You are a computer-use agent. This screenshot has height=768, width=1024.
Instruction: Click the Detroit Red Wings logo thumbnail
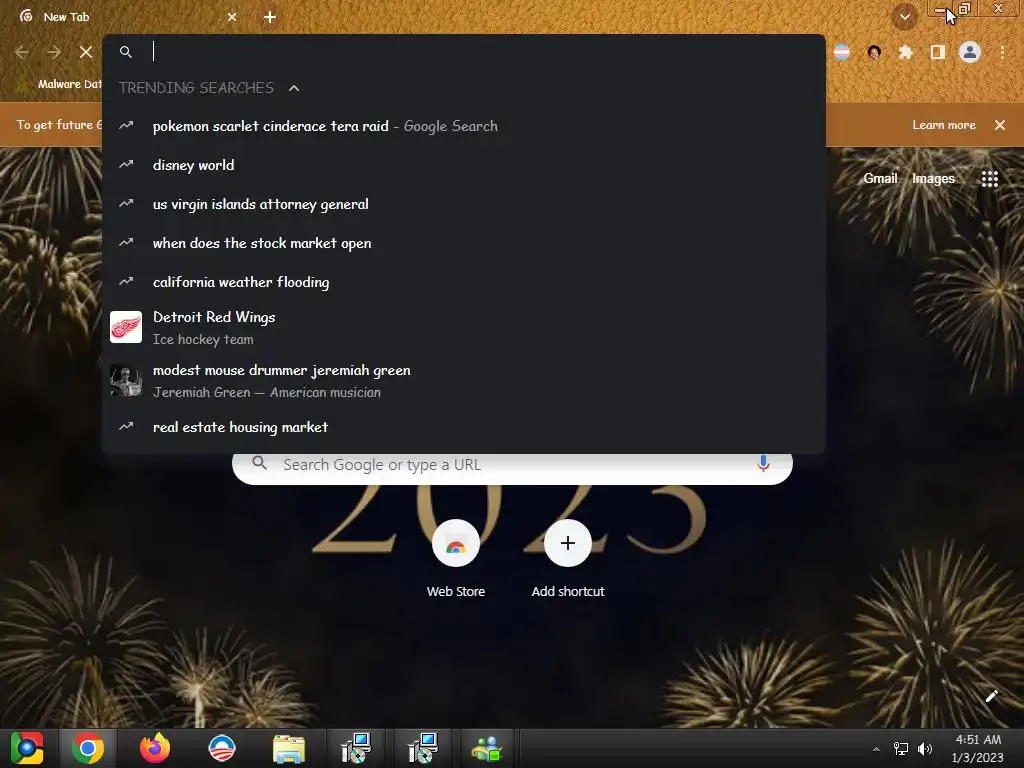click(x=126, y=327)
